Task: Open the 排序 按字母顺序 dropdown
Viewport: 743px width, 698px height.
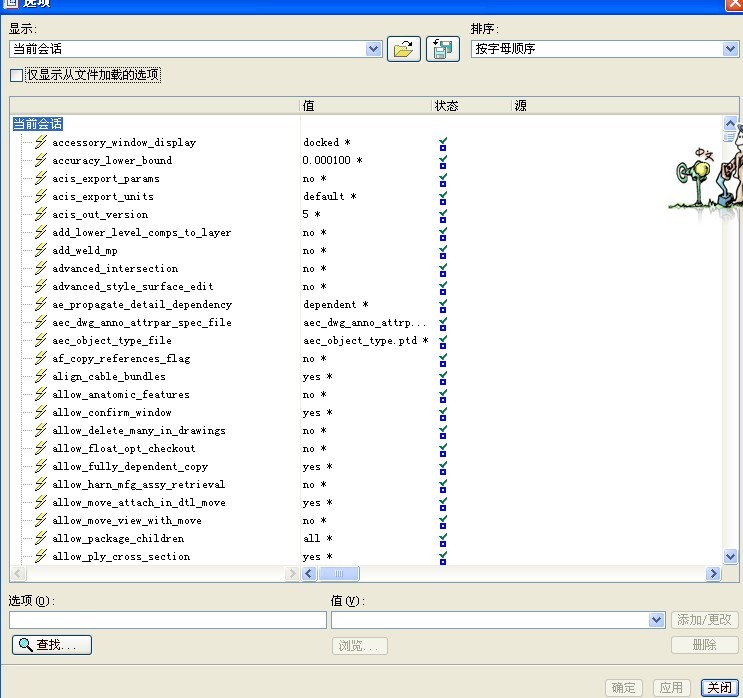Action: click(x=730, y=49)
